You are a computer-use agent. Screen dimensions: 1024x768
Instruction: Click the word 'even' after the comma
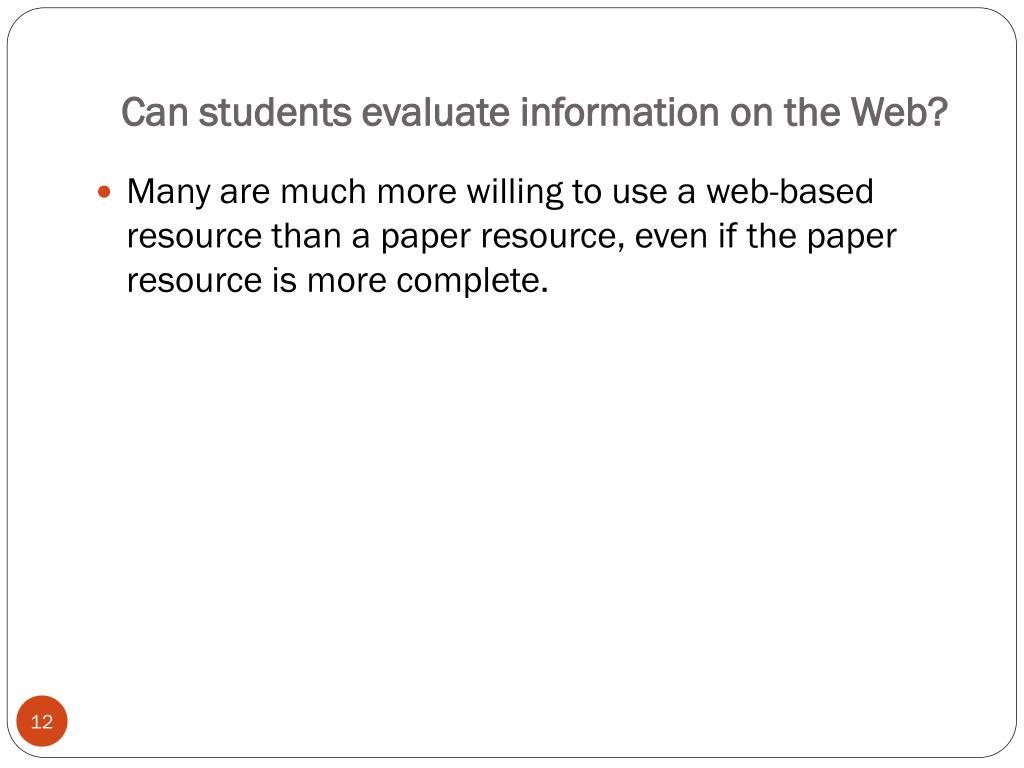tap(671, 237)
